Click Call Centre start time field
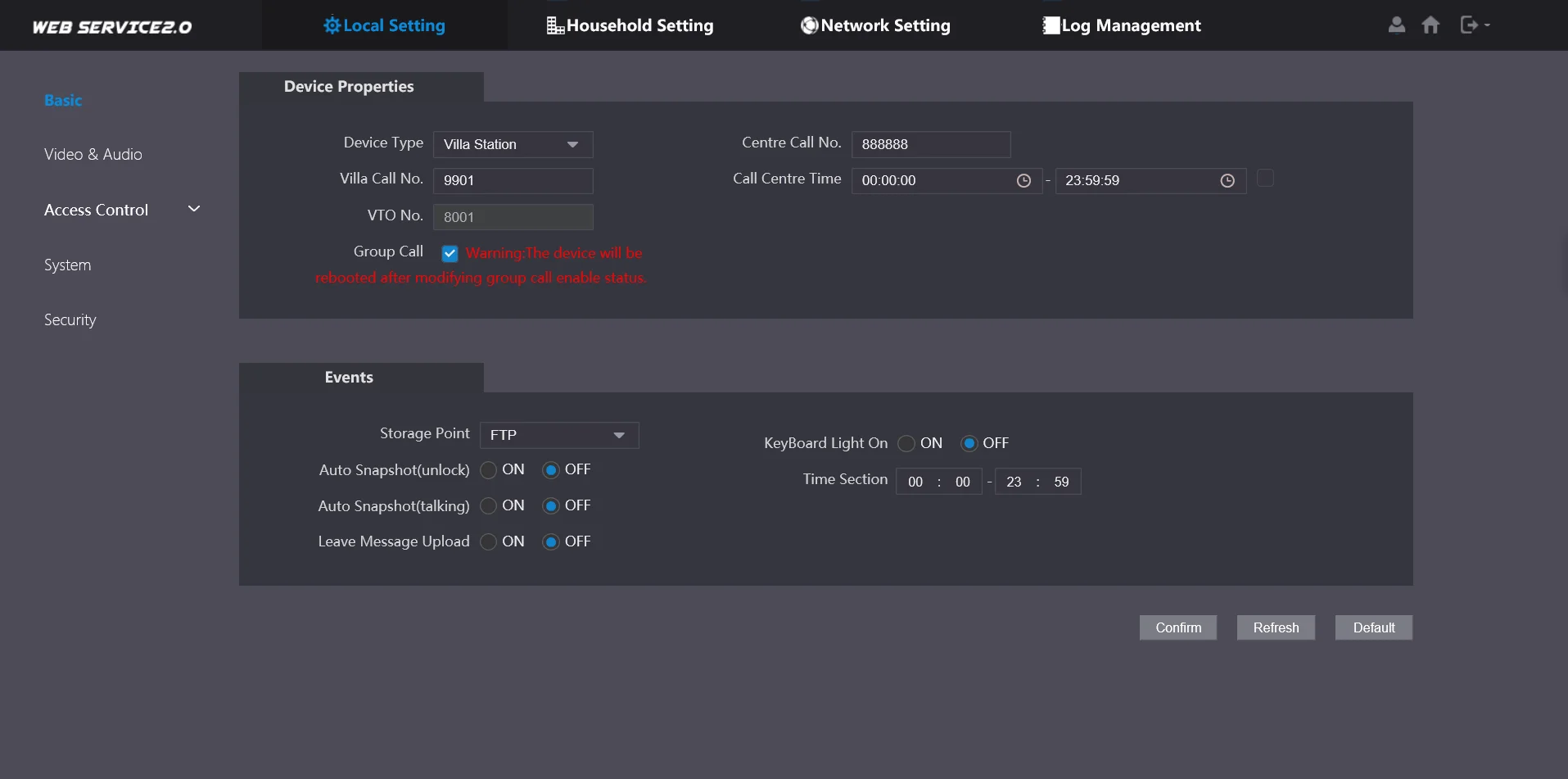The image size is (1568, 779). [947, 181]
